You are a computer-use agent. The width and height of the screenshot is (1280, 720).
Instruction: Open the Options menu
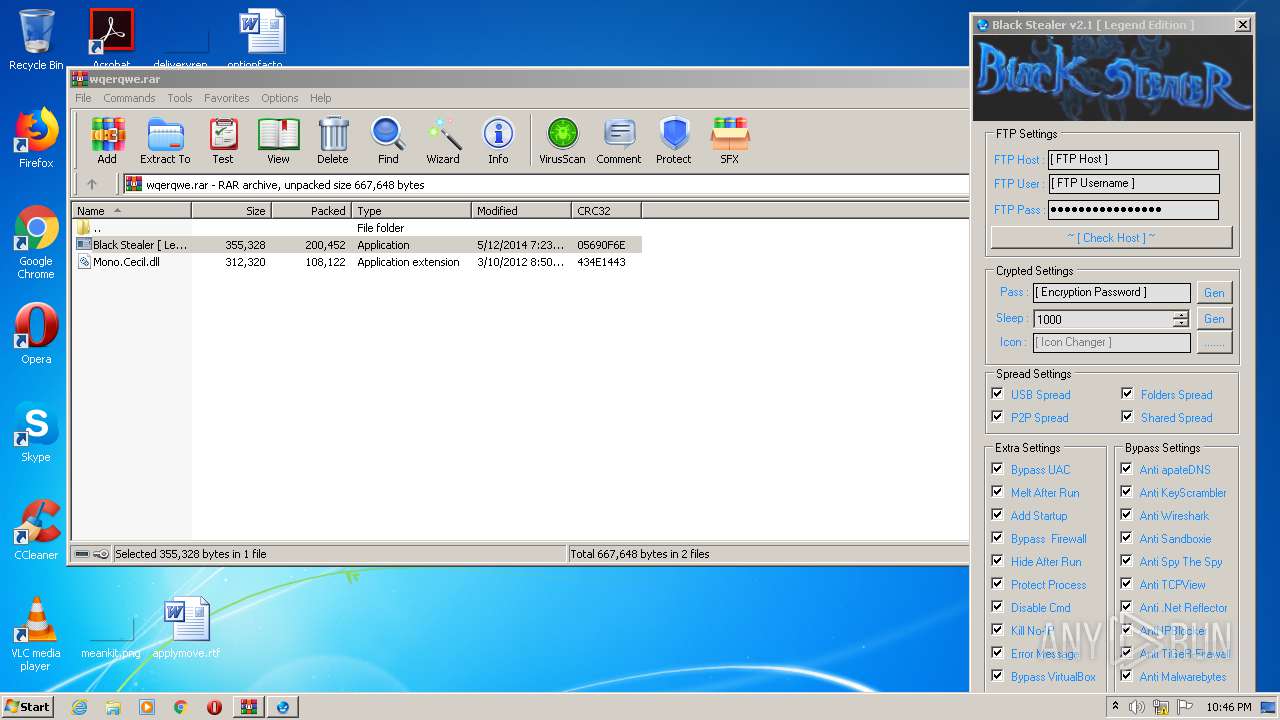[280, 98]
